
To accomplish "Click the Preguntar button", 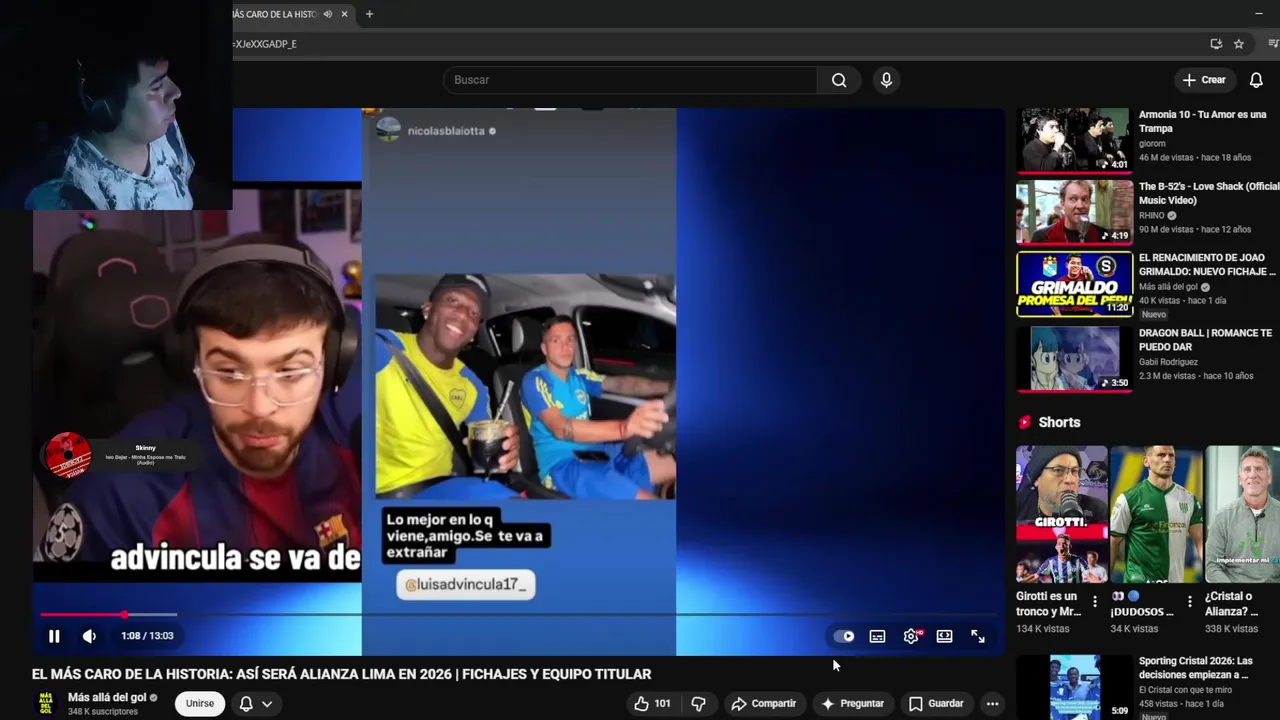I will [x=852, y=704].
